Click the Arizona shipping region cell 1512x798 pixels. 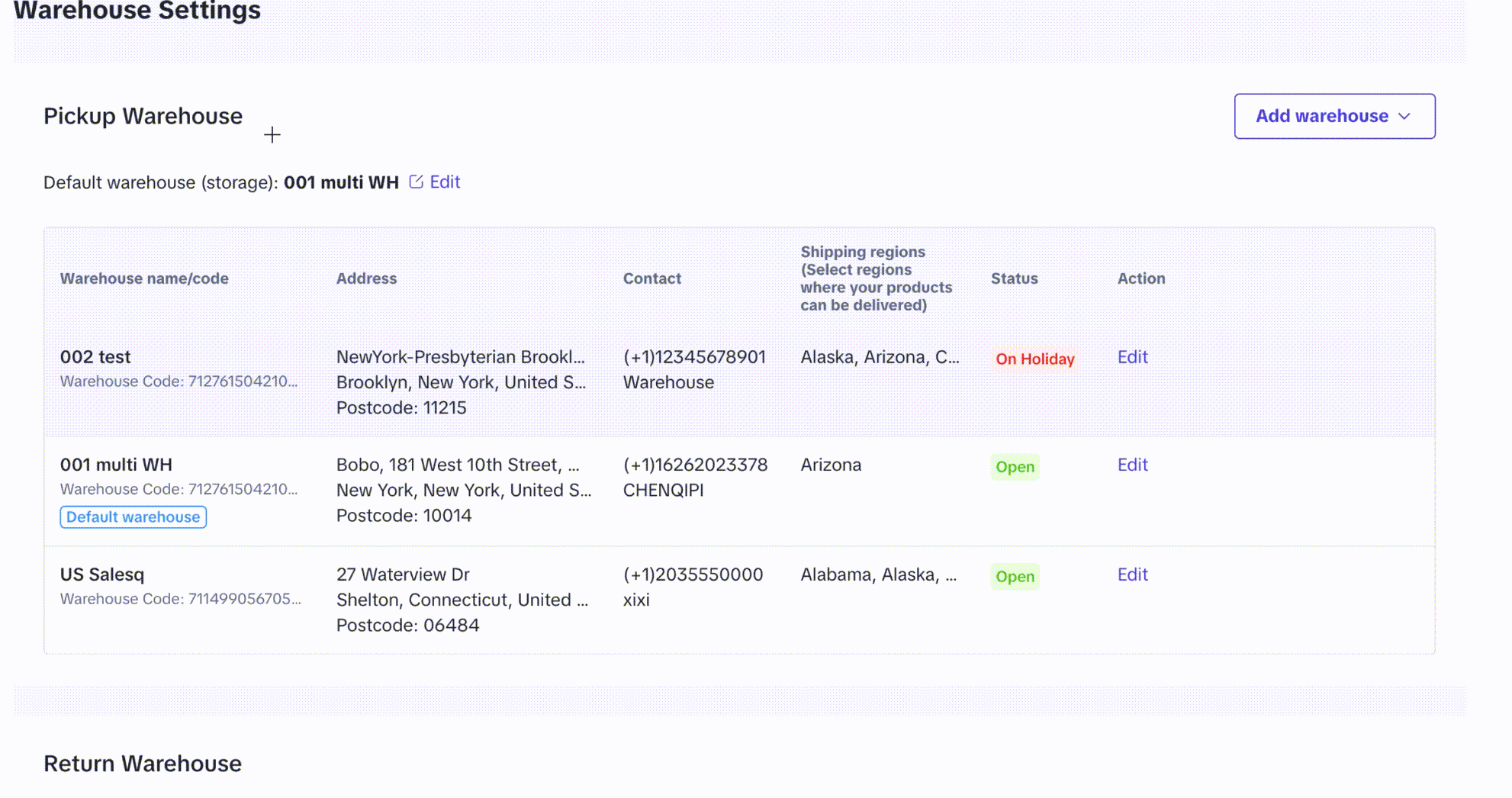click(831, 465)
